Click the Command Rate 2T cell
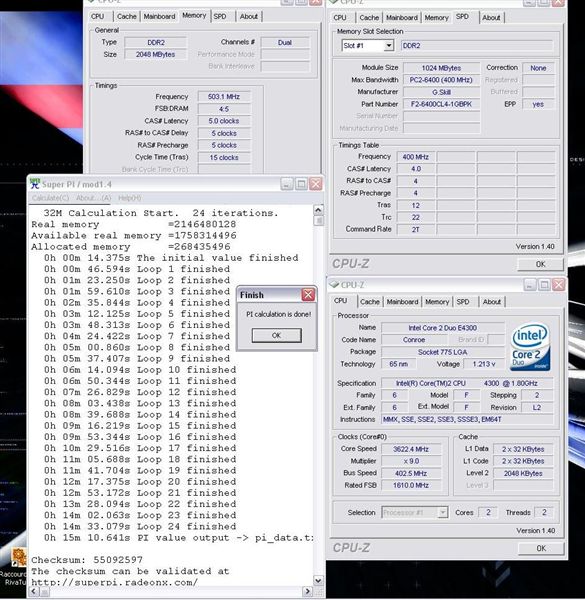Image resolution: width=585 pixels, height=600 pixels. 416,229
